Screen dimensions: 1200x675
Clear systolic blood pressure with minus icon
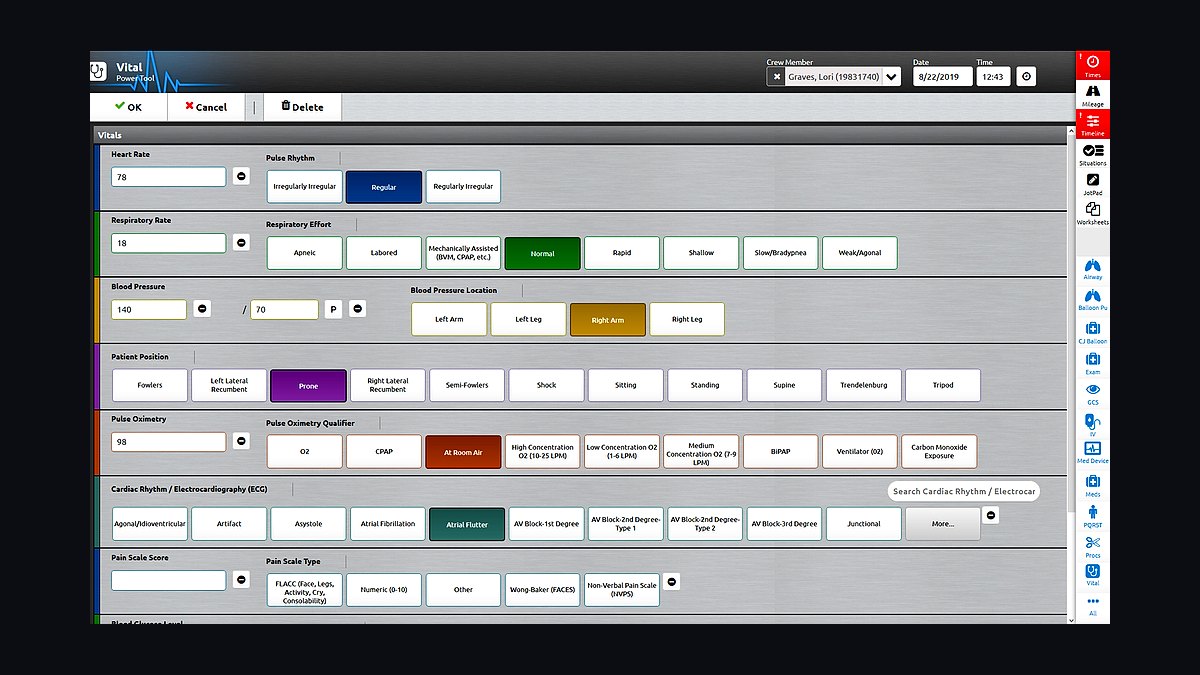202,310
